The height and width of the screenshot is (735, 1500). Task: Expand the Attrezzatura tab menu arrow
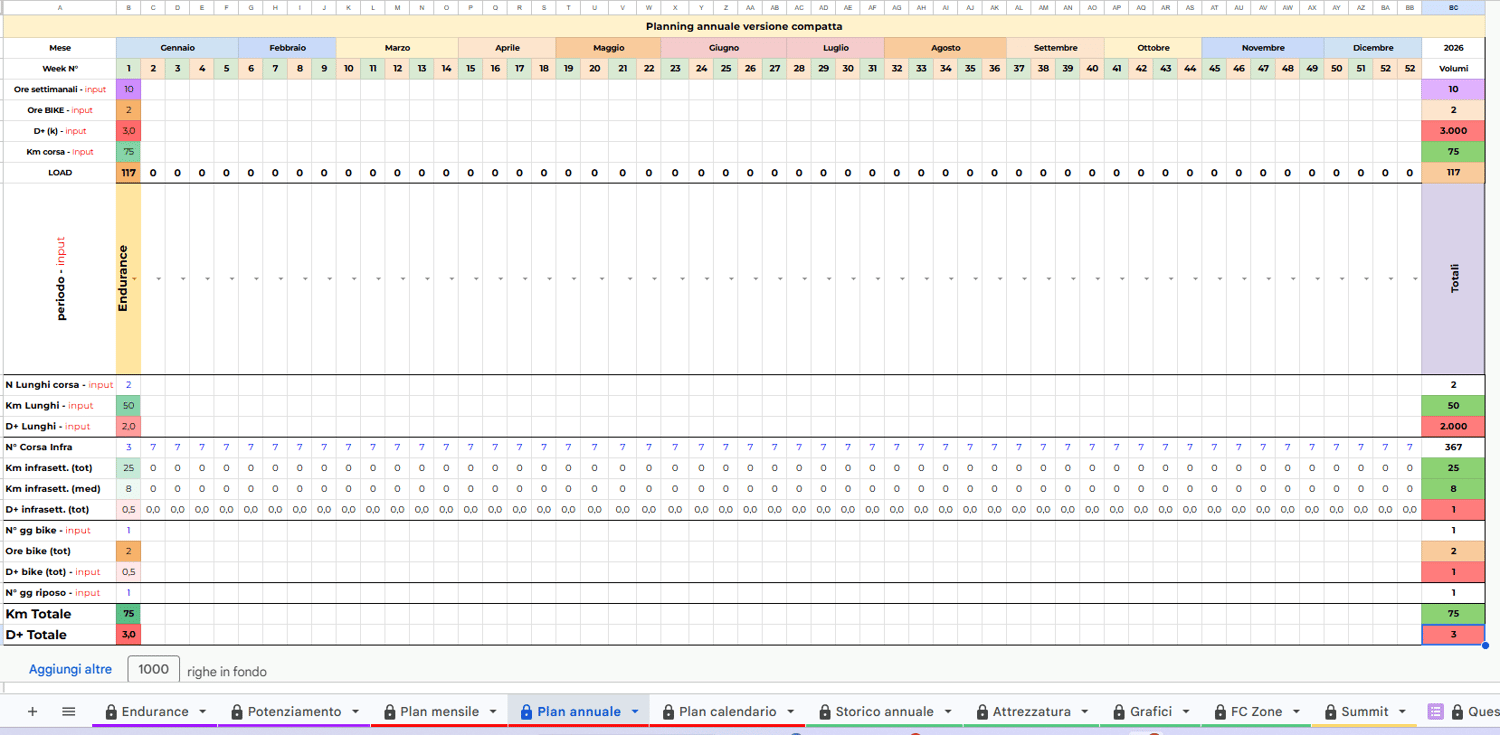1086,712
